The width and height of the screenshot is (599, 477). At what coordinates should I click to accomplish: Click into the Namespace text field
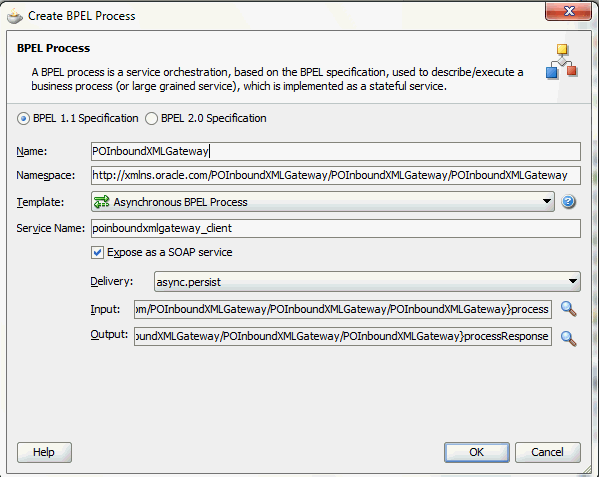[x=336, y=175]
